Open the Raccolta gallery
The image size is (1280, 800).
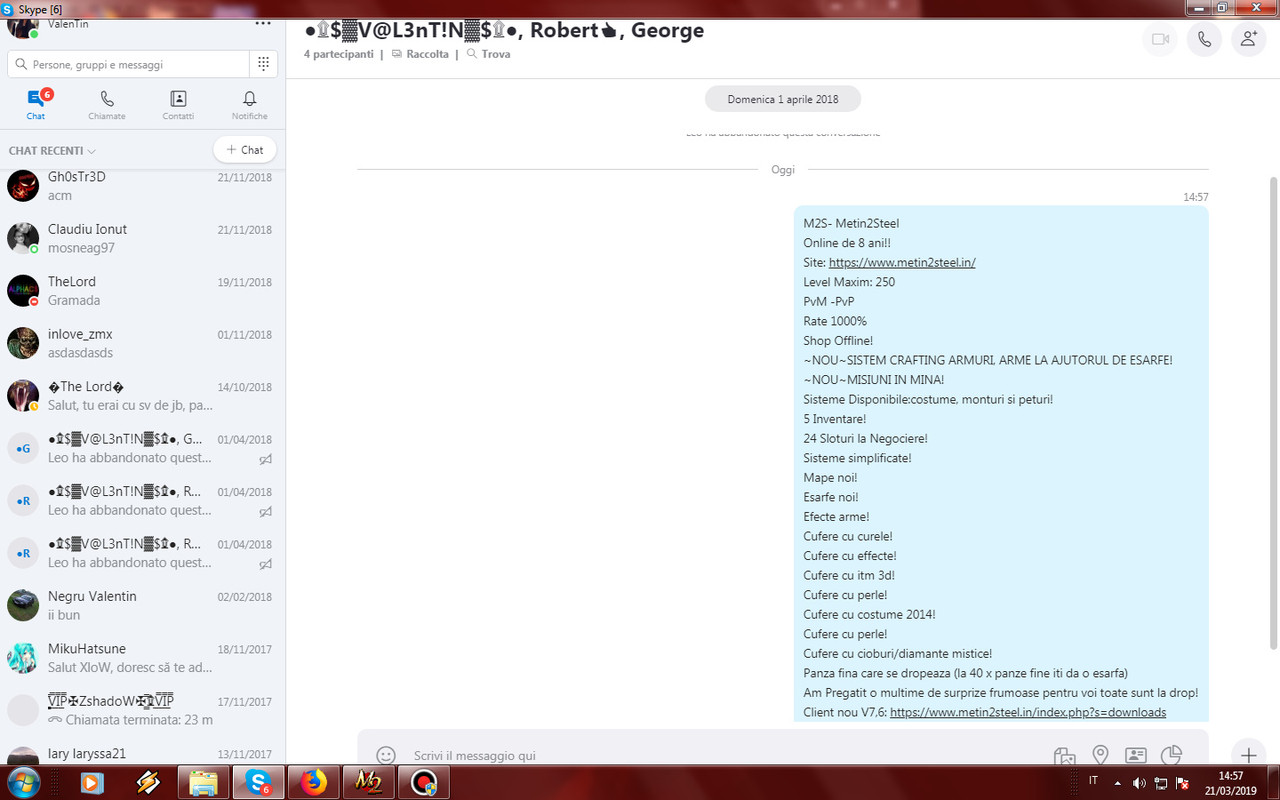point(420,54)
